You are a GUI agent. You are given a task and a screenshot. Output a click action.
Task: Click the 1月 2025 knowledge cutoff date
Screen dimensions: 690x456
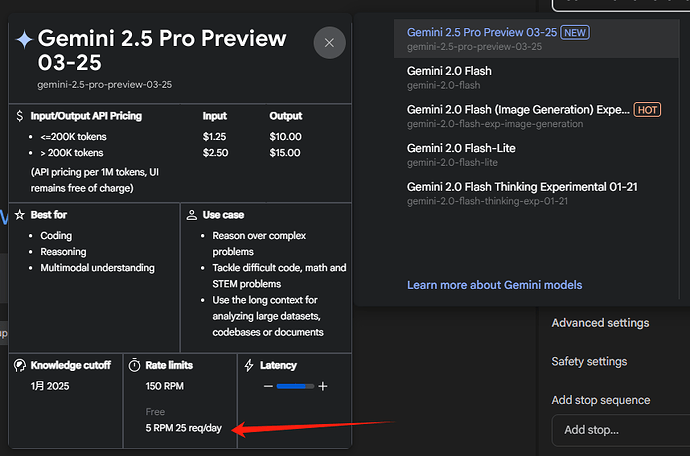point(50,386)
